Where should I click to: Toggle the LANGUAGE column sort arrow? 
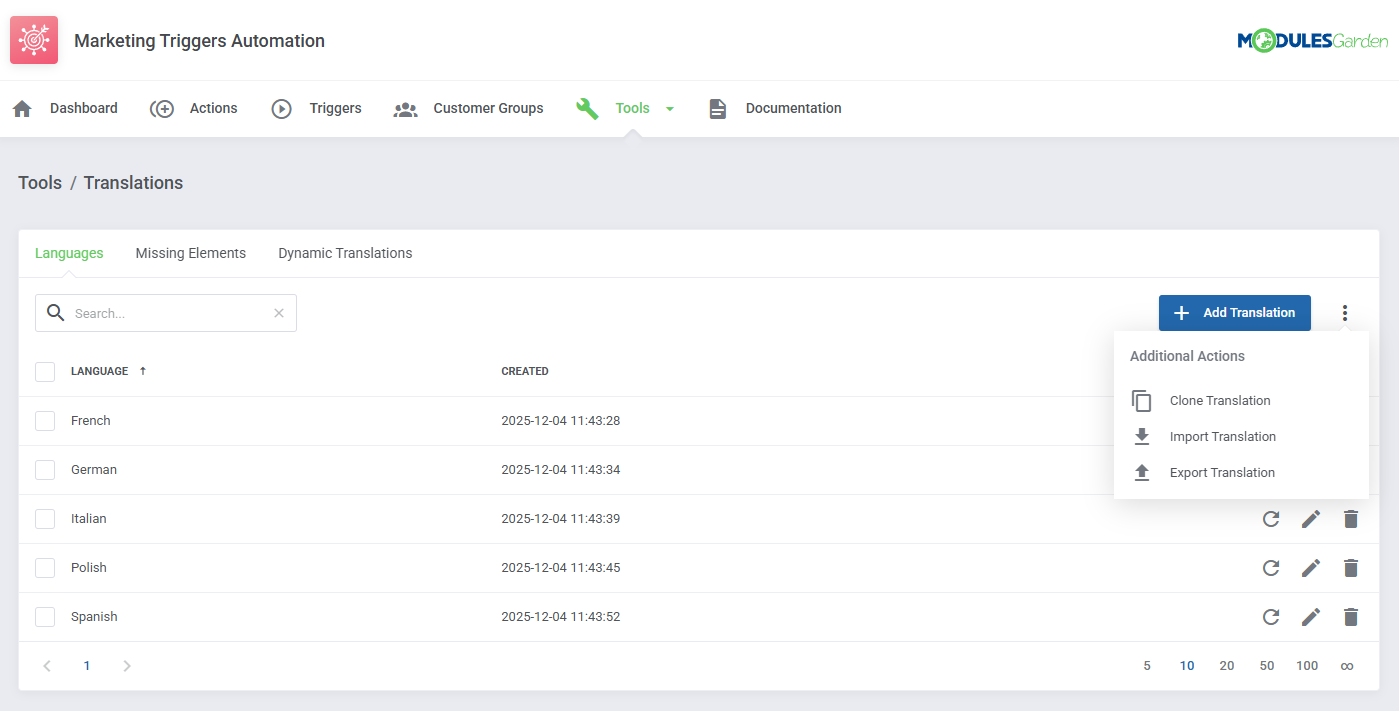pyautogui.click(x=141, y=371)
